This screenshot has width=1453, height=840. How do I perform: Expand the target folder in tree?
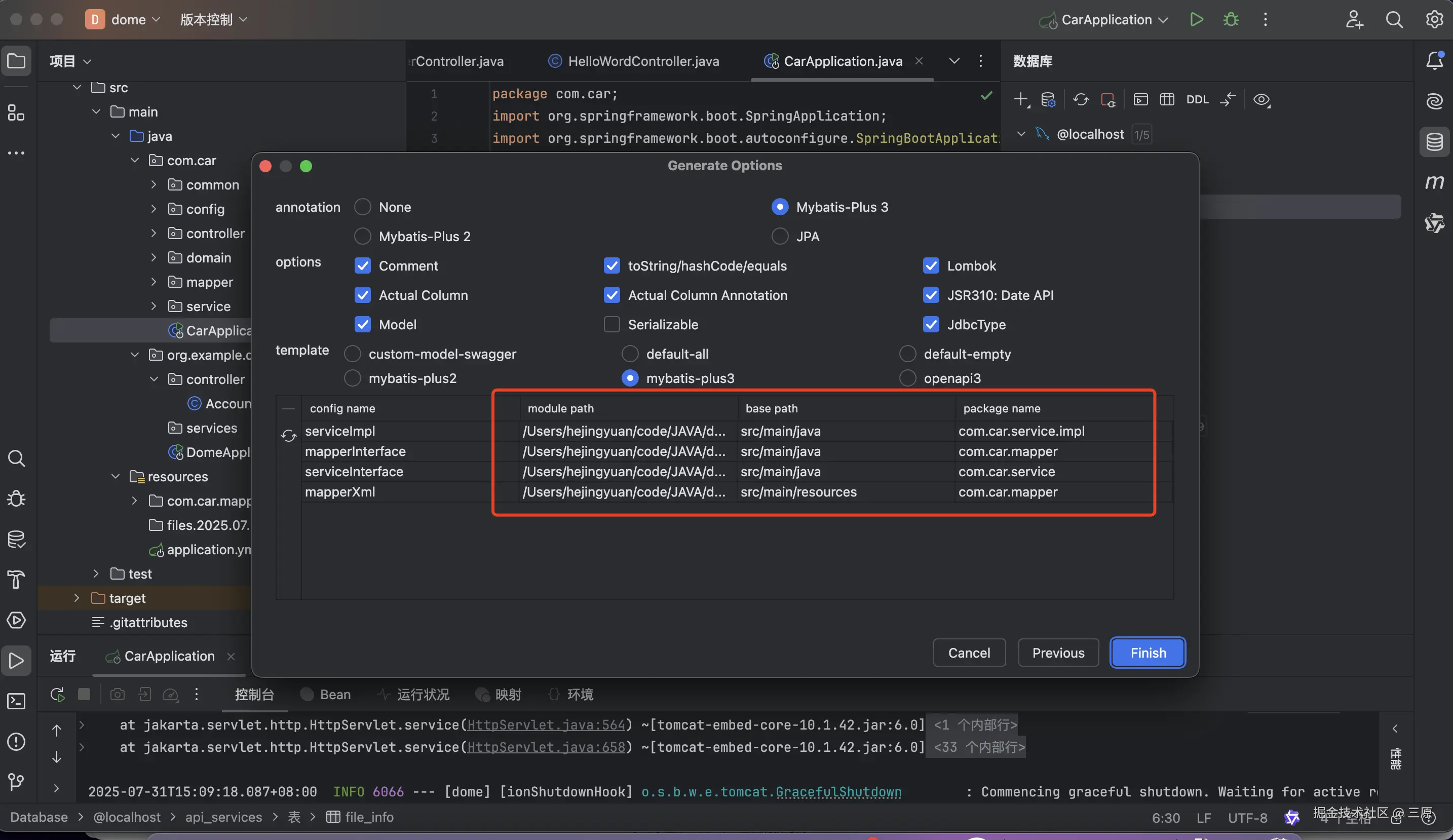pyautogui.click(x=77, y=598)
